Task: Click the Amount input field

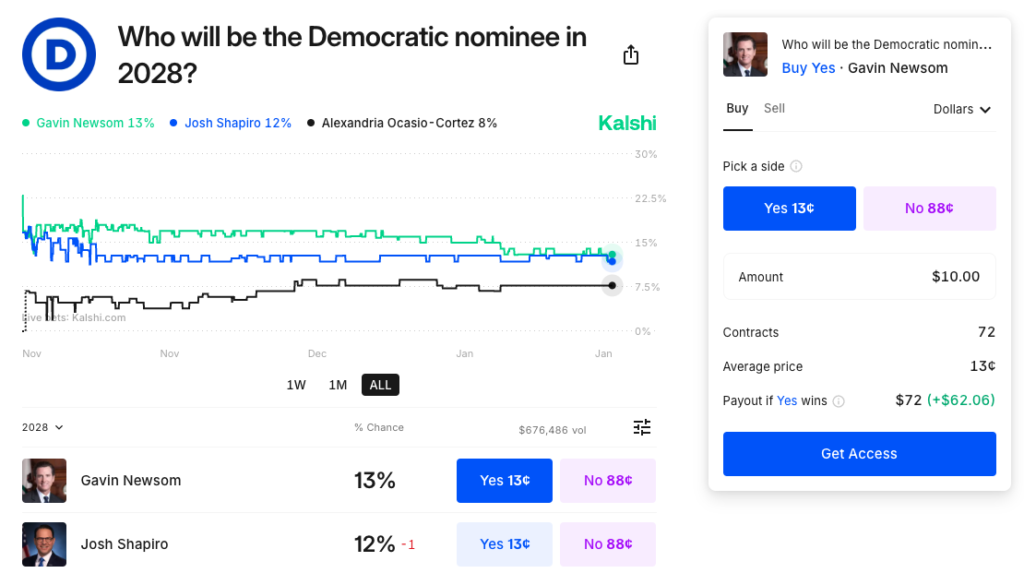Action: 859,277
